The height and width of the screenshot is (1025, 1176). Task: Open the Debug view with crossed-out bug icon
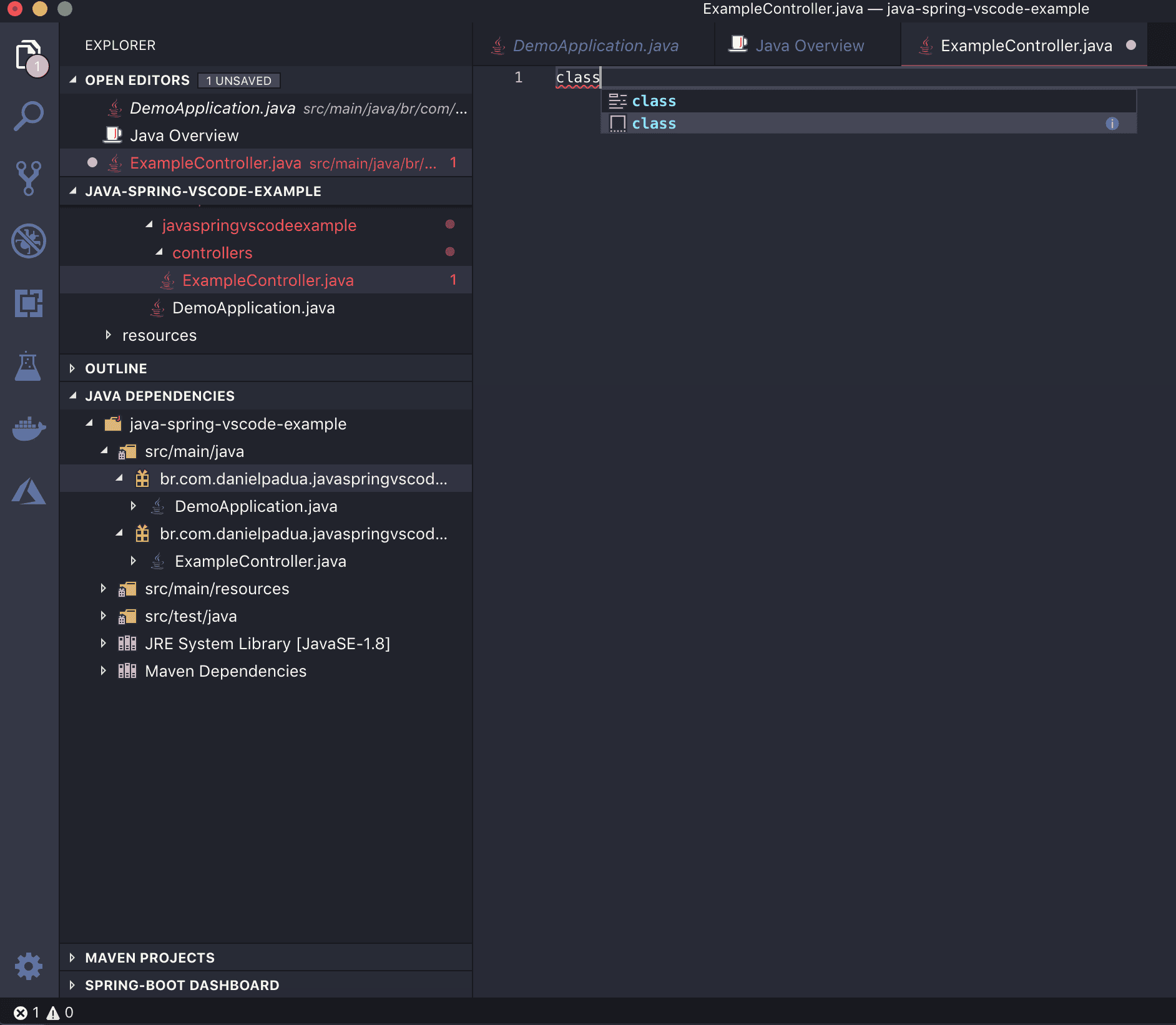pyautogui.click(x=29, y=242)
